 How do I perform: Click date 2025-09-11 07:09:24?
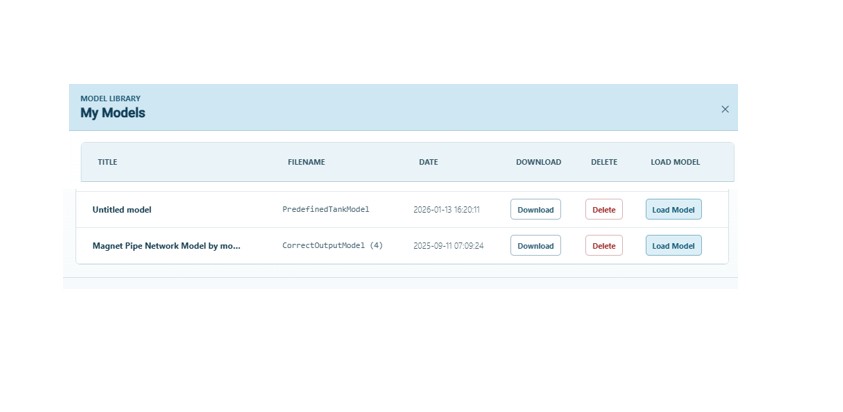448,246
